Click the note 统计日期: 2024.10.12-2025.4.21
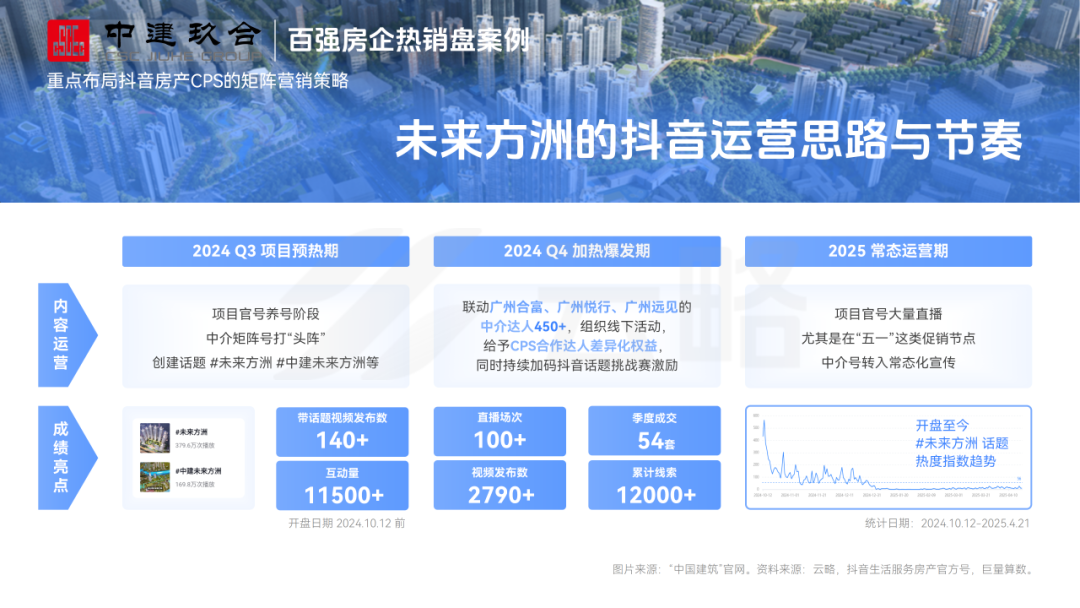Screen dimensions: 1080x608 (947, 523)
